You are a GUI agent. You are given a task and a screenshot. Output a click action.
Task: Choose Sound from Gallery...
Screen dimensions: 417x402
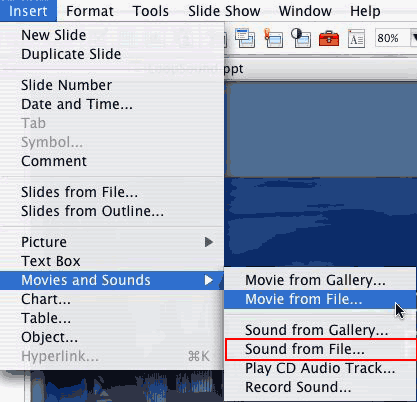tap(320, 330)
